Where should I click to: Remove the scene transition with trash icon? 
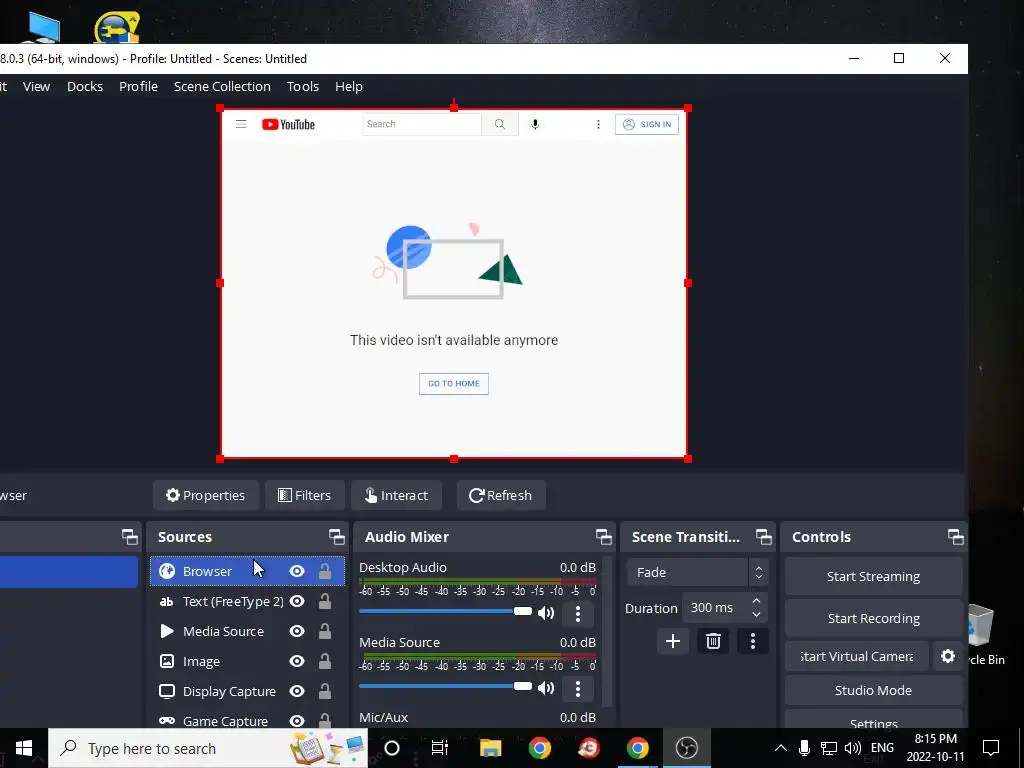[x=713, y=641]
